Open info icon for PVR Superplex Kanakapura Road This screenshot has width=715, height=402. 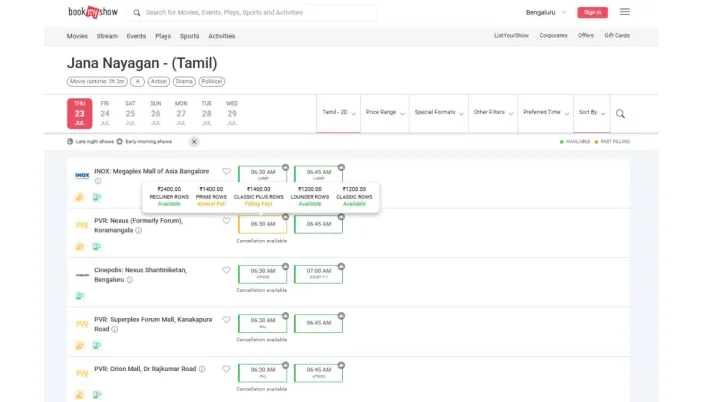point(115,329)
